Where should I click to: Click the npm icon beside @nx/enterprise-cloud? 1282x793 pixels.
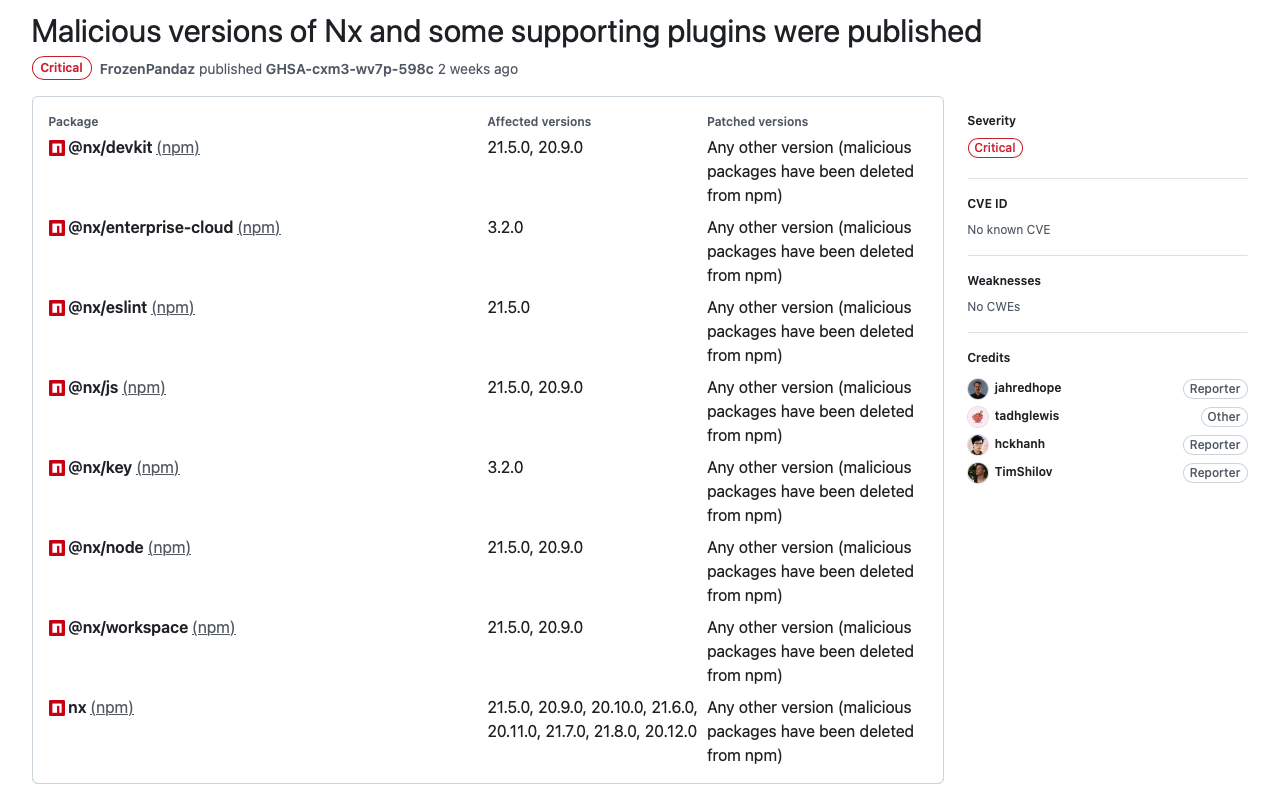click(x=57, y=228)
